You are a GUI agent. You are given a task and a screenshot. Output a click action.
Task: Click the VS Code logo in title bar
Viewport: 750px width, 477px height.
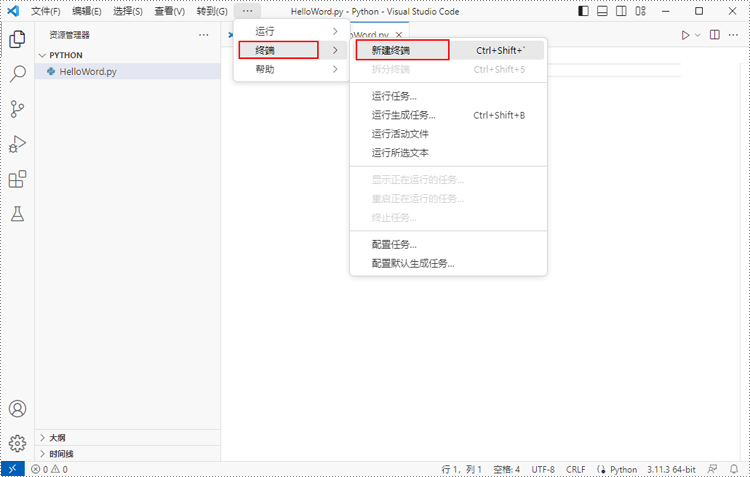tap(13, 11)
